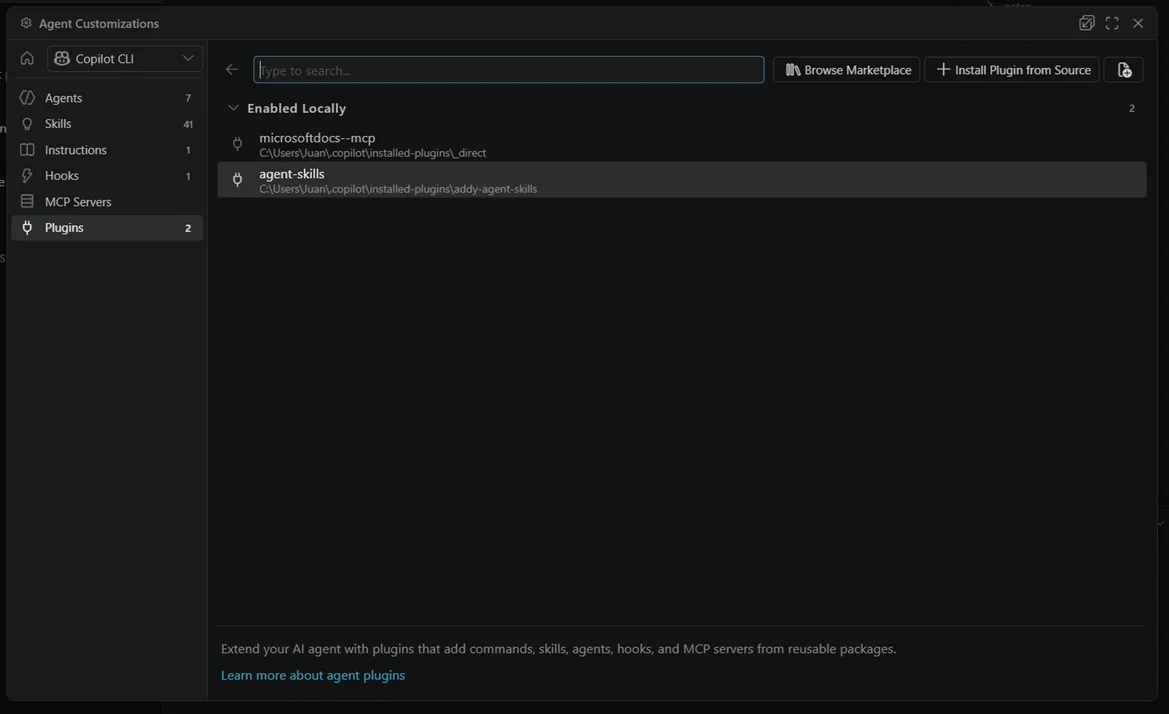Click the Enabled Locally count 2
This screenshot has width=1169, height=714.
[1132, 109]
